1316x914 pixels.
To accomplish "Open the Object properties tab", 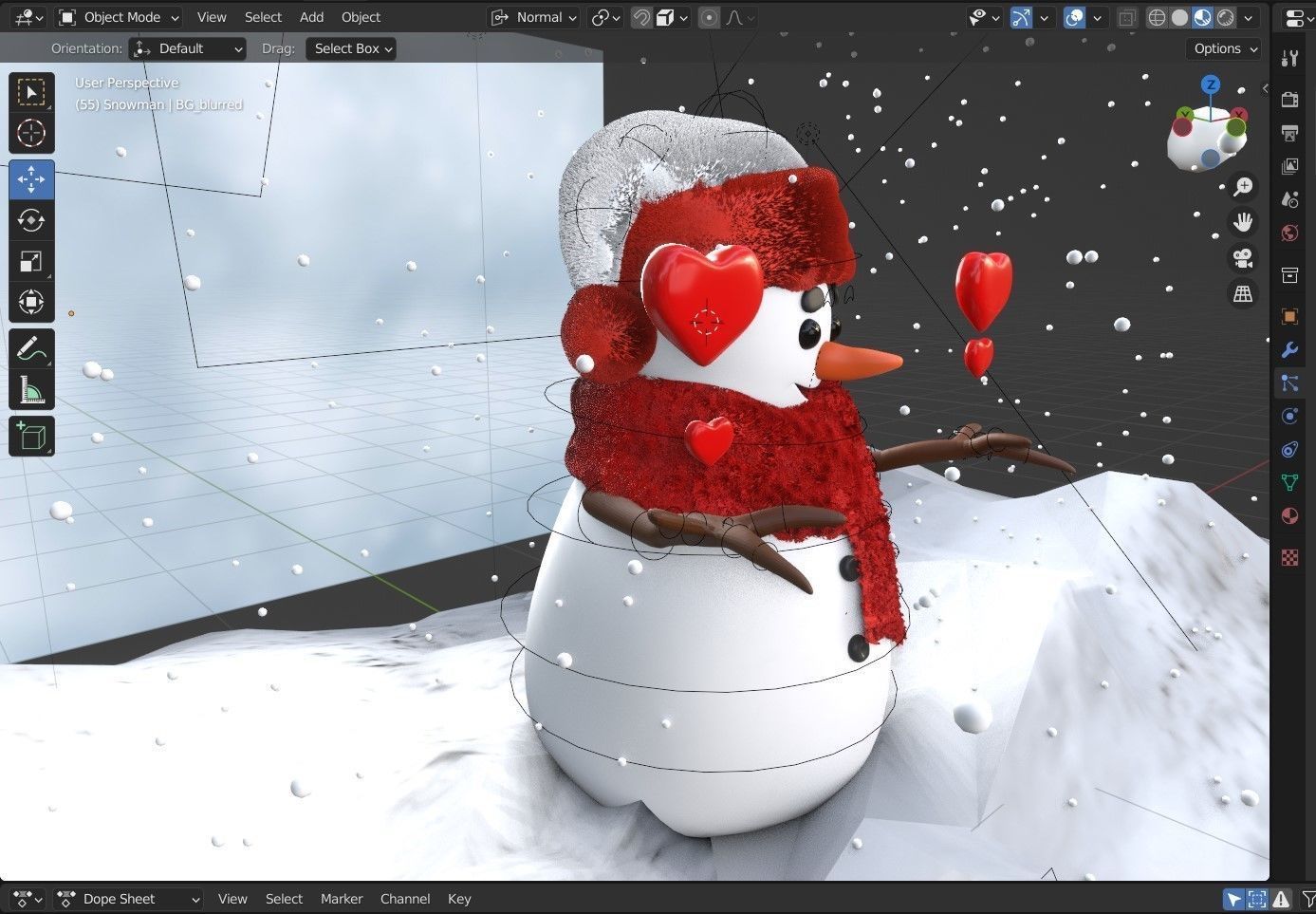I will tap(1289, 316).
